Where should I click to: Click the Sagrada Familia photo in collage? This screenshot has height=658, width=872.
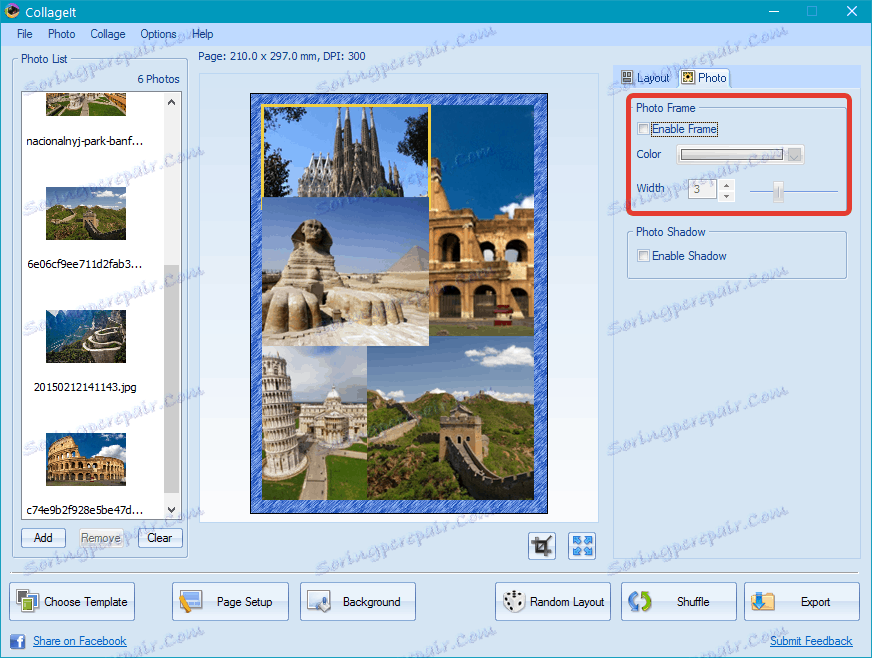[x=345, y=151]
